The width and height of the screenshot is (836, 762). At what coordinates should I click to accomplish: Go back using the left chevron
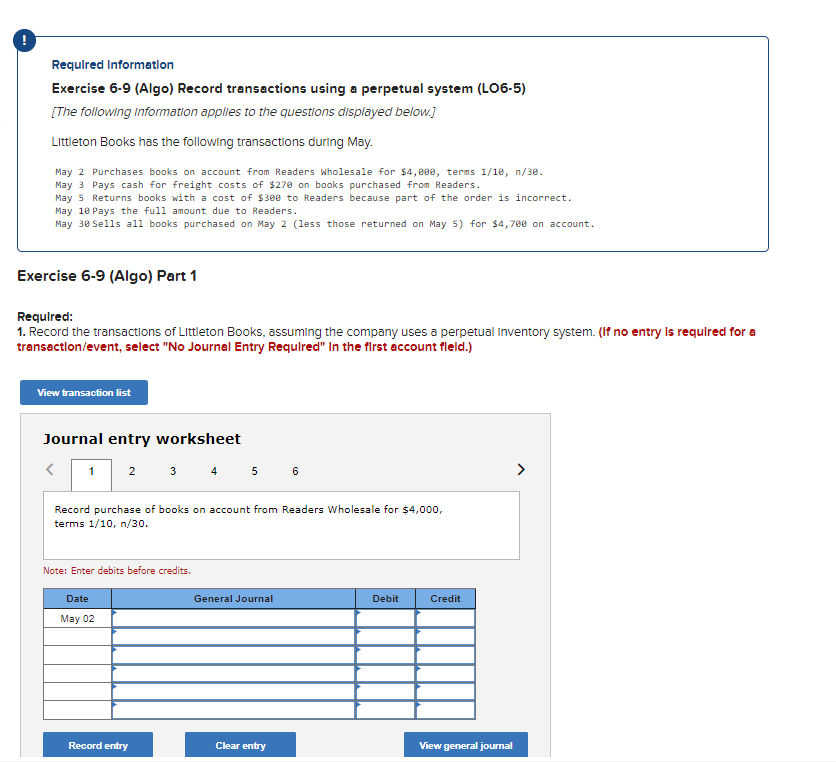pyautogui.click(x=49, y=469)
